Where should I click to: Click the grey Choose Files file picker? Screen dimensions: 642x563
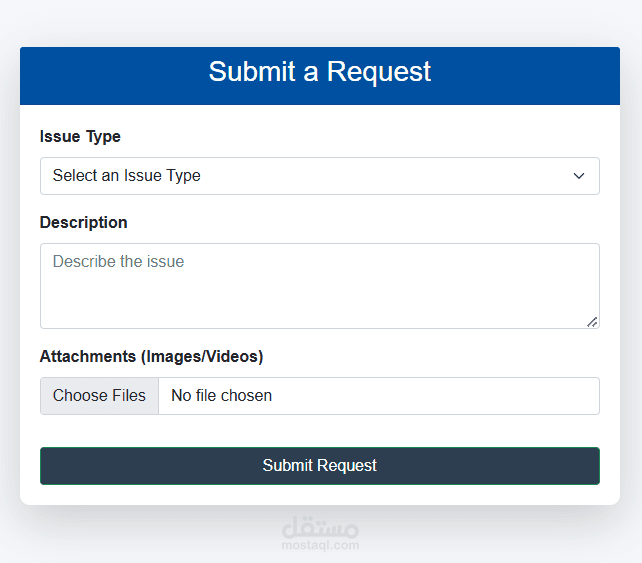pos(99,396)
